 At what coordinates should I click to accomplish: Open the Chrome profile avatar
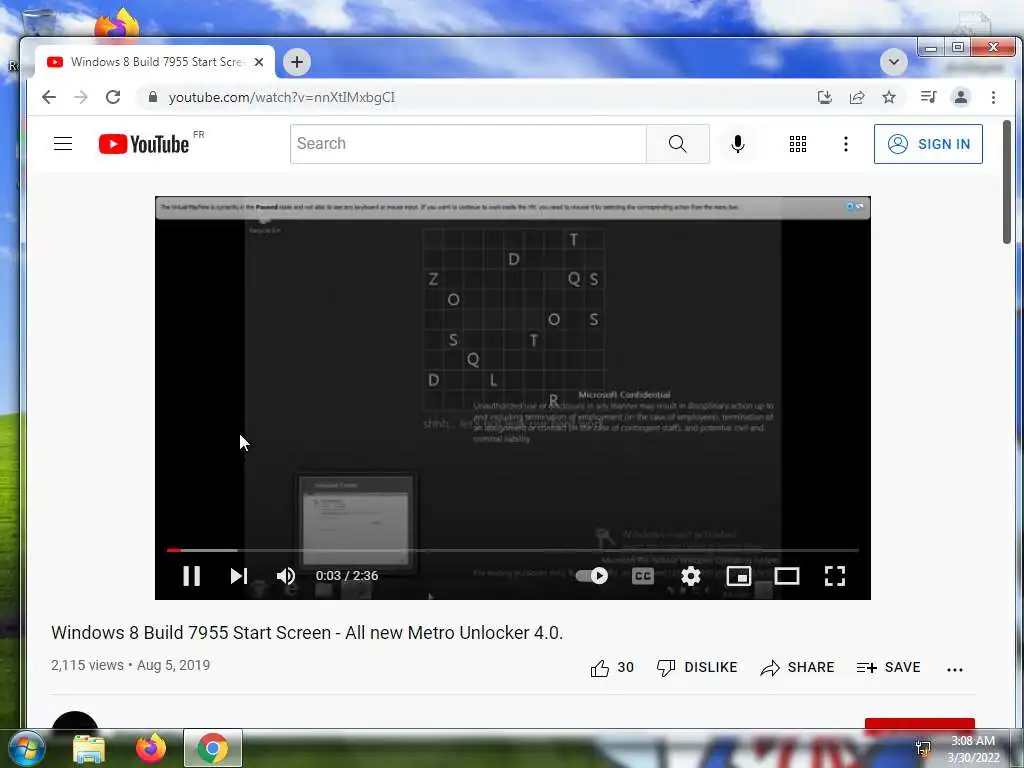961,97
